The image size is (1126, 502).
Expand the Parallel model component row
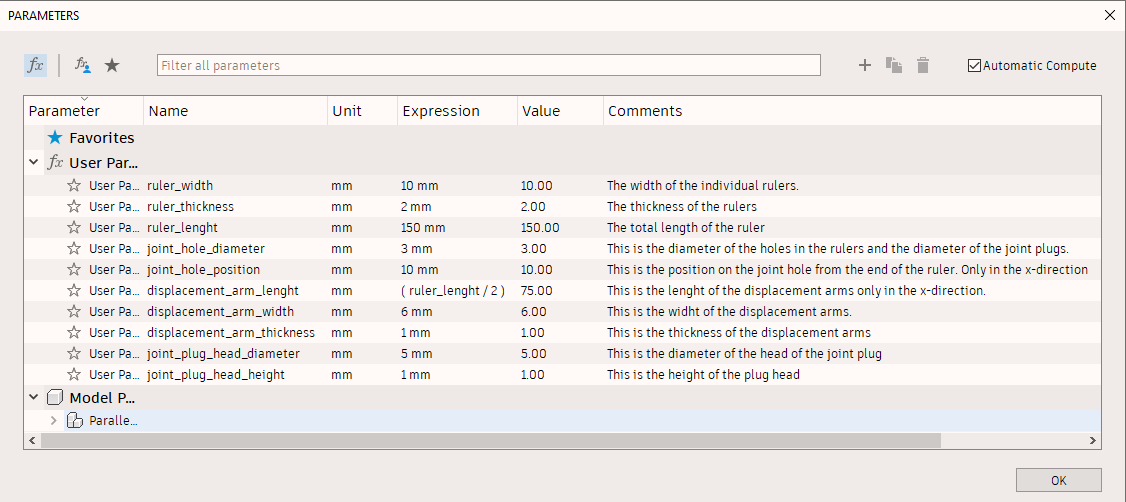click(54, 420)
